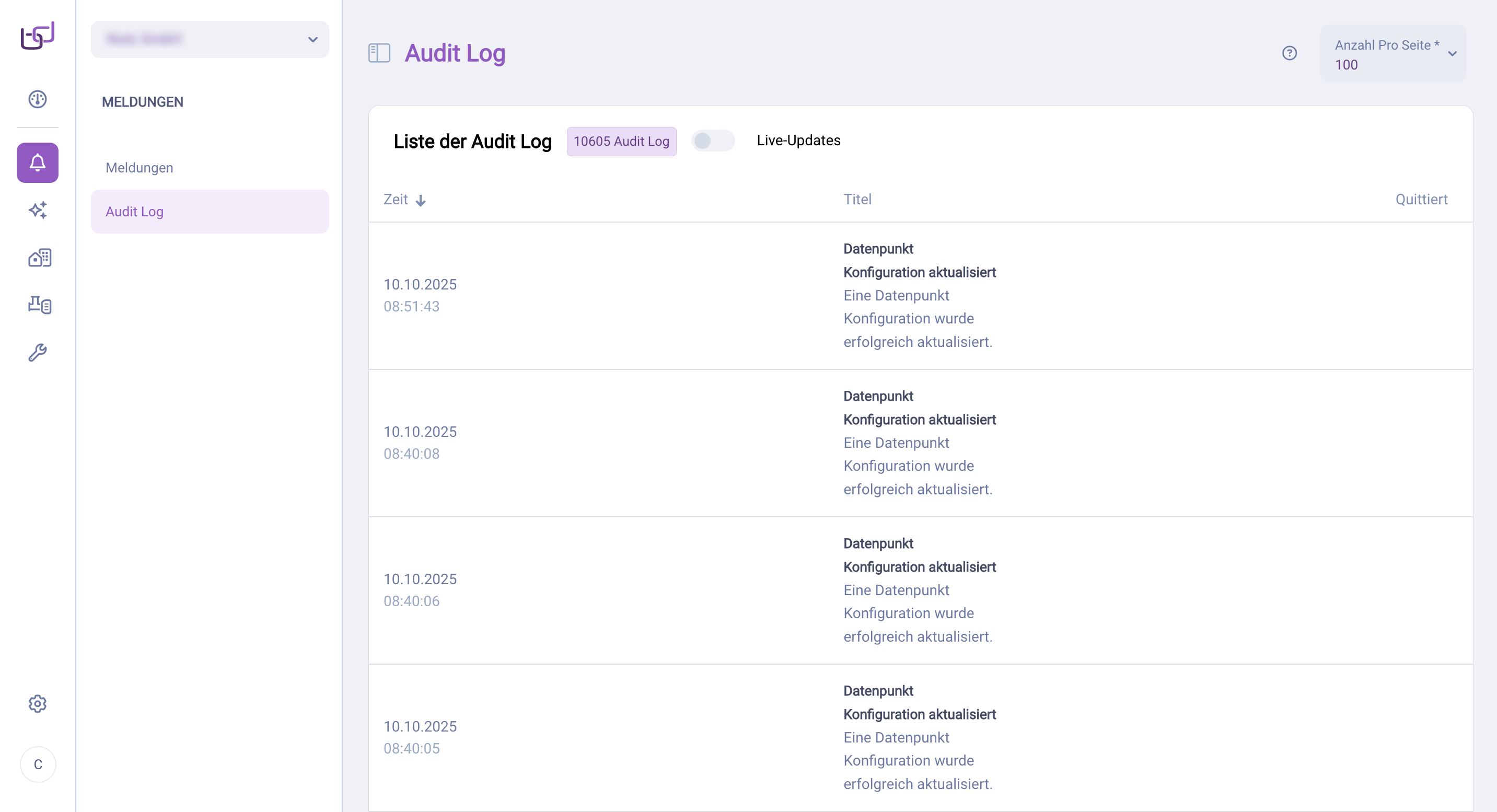The image size is (1497, 812).
Task: Select the devices report icon in sidebar
Action: tap(37, 305)
